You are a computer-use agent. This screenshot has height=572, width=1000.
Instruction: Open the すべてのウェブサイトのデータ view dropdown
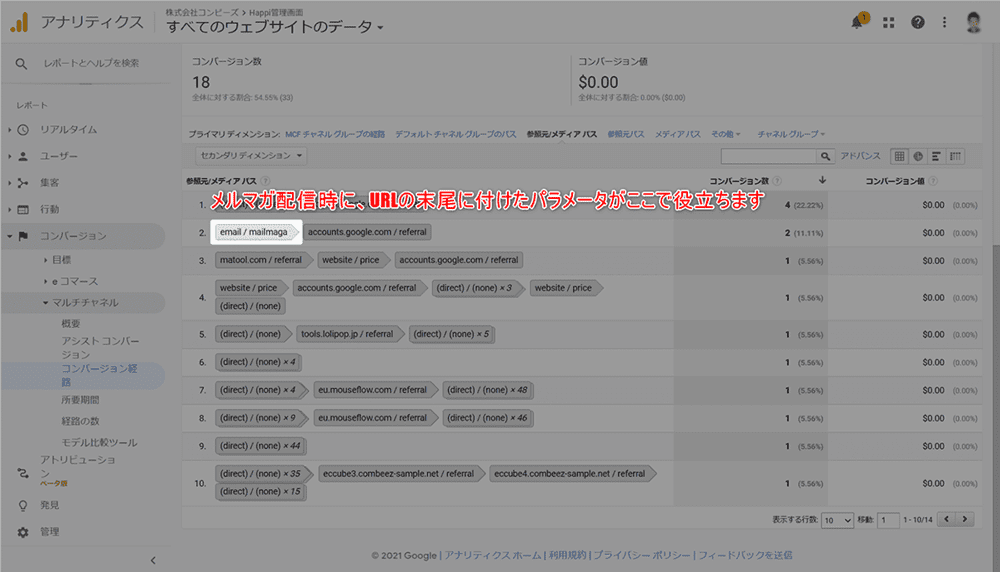[x=275, y=27]
